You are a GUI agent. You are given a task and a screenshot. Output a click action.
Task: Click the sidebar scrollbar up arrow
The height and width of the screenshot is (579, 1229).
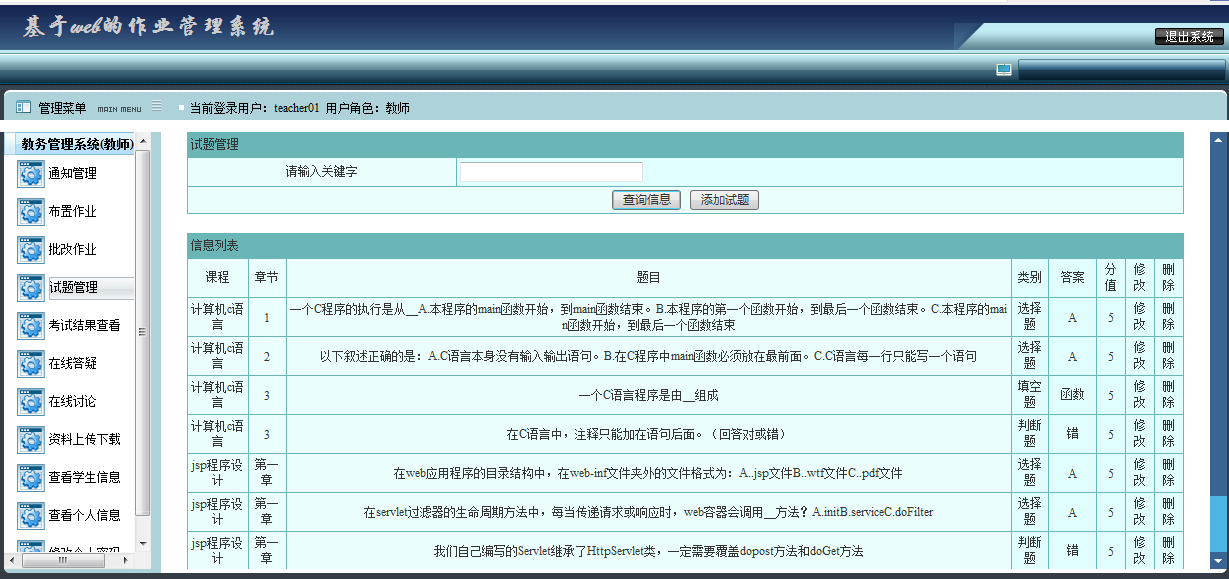(142, 141)
